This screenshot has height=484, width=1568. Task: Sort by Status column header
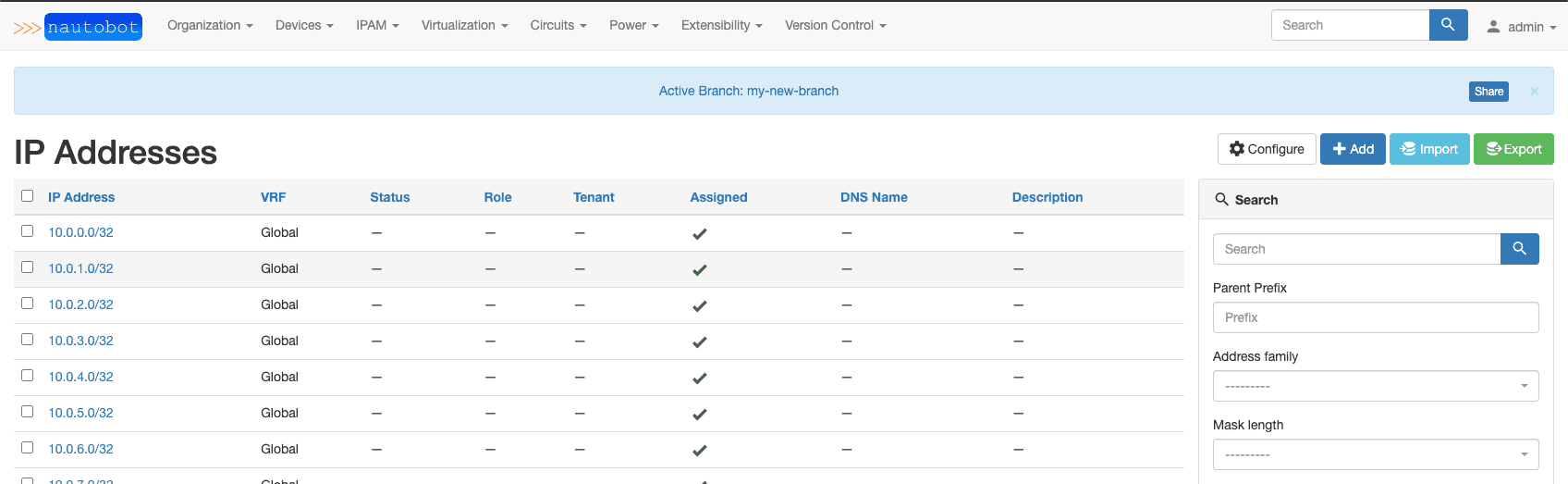point(389,197)
